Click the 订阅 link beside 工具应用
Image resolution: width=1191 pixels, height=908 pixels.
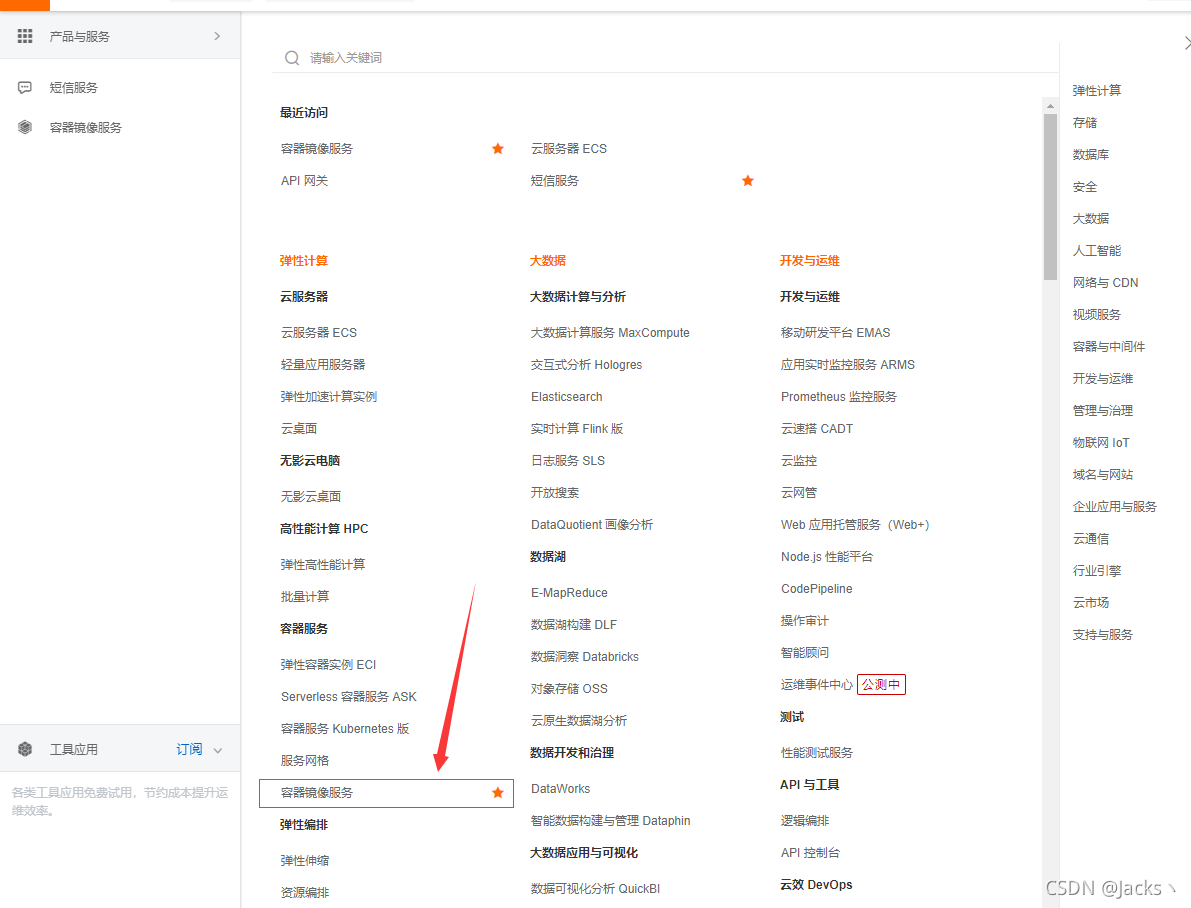pyautogui.click(x=189, y=749)
